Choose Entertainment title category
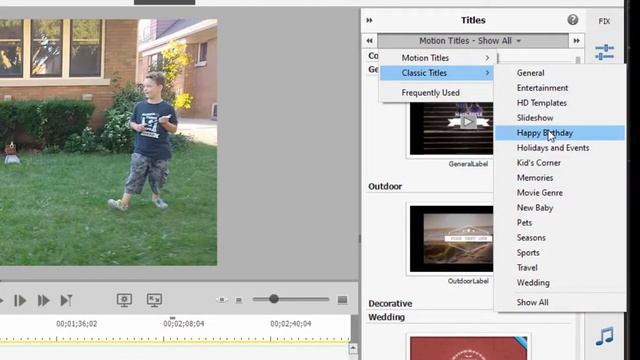This screenshot has width=640, height=360. pos(560,88)
